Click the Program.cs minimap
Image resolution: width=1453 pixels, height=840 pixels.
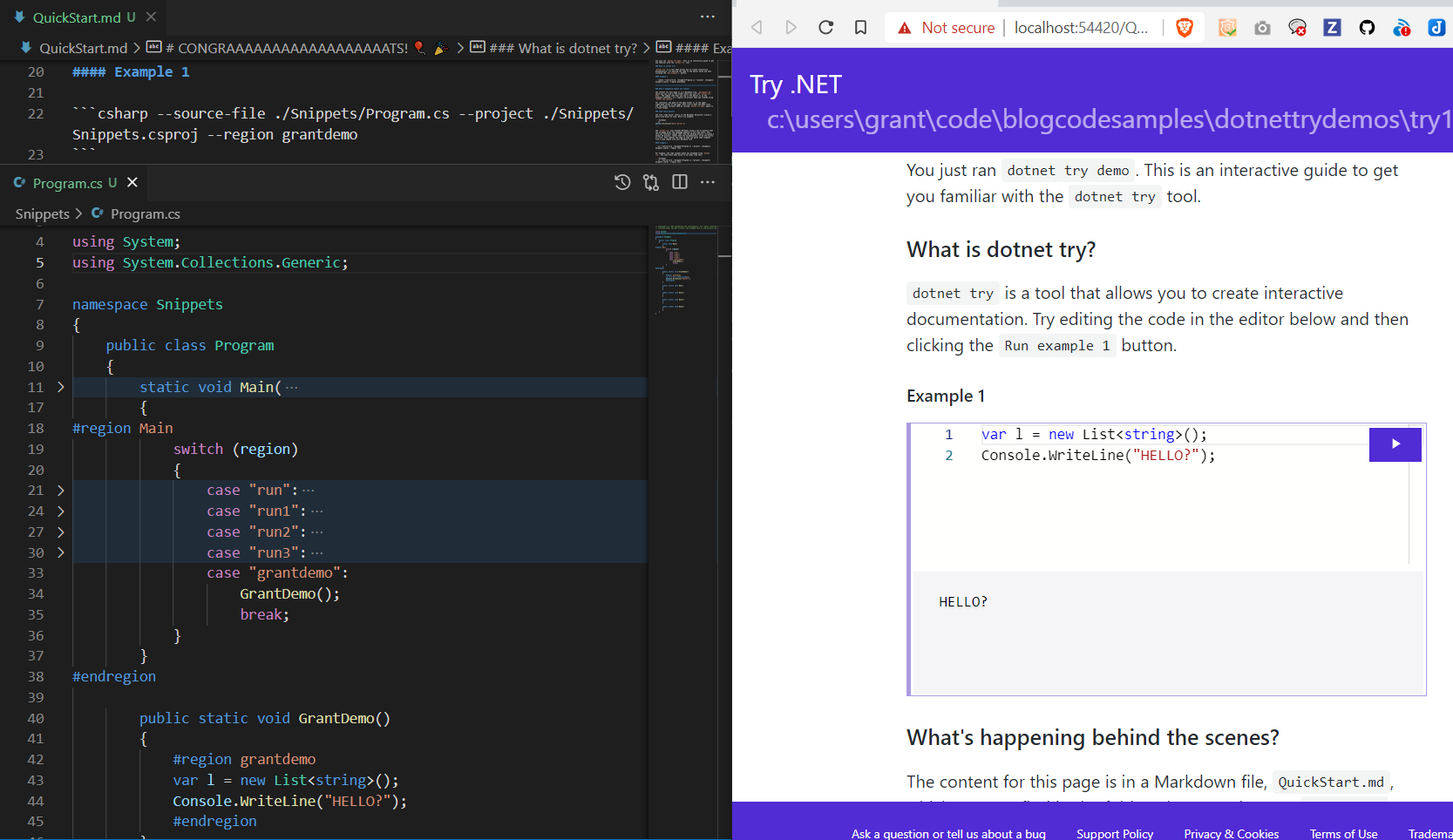pos(686,270)
